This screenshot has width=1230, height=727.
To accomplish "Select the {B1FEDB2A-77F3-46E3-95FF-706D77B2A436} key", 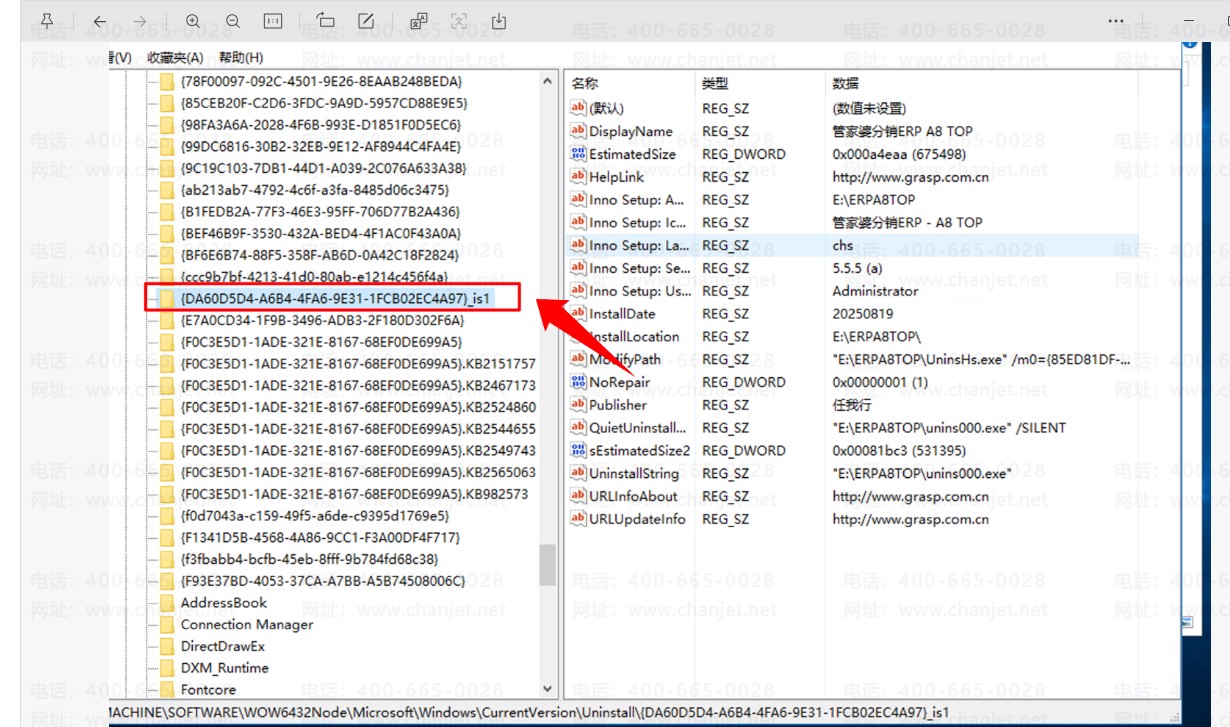I will 320,212.
